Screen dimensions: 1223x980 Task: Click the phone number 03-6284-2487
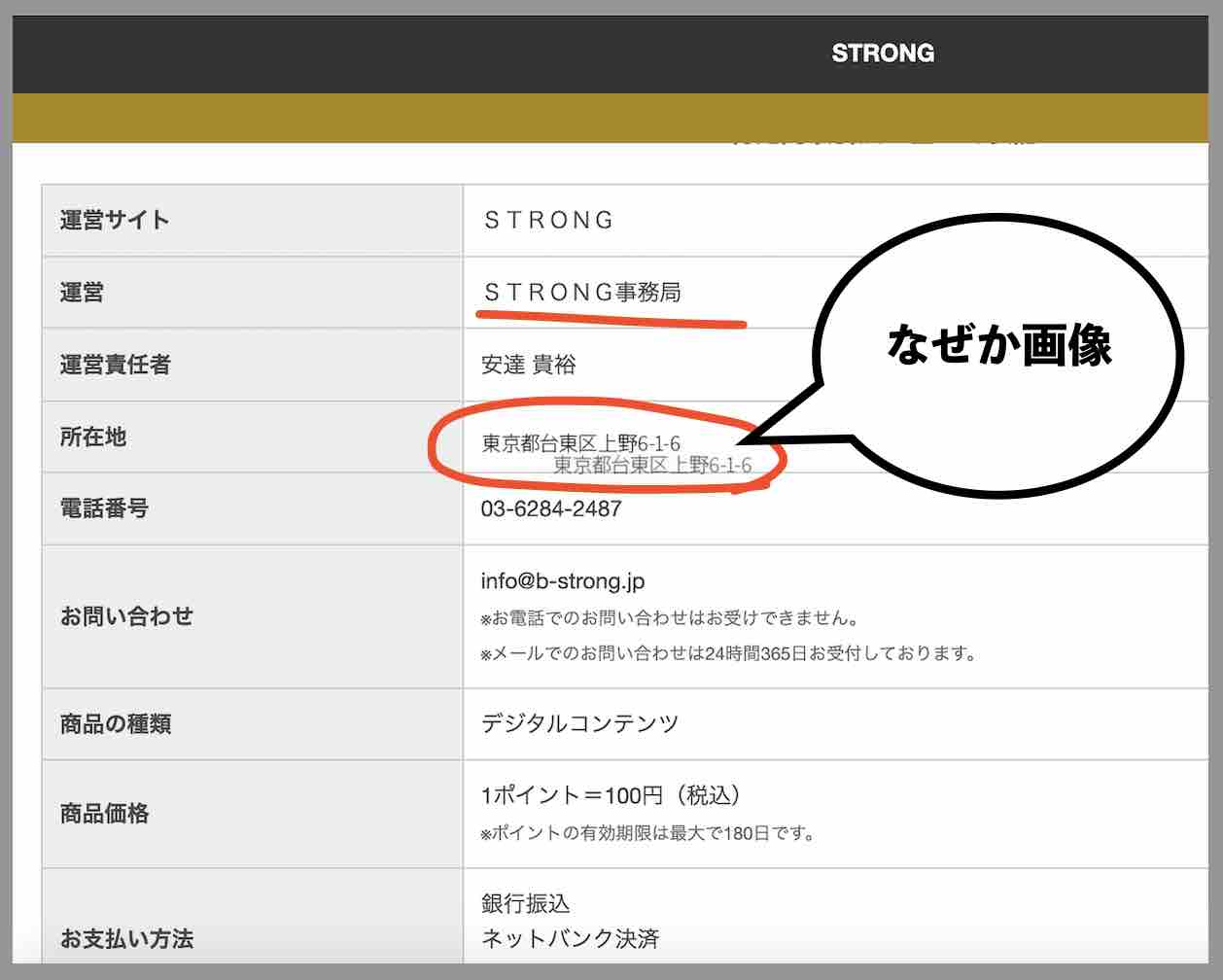click(550, 507)
